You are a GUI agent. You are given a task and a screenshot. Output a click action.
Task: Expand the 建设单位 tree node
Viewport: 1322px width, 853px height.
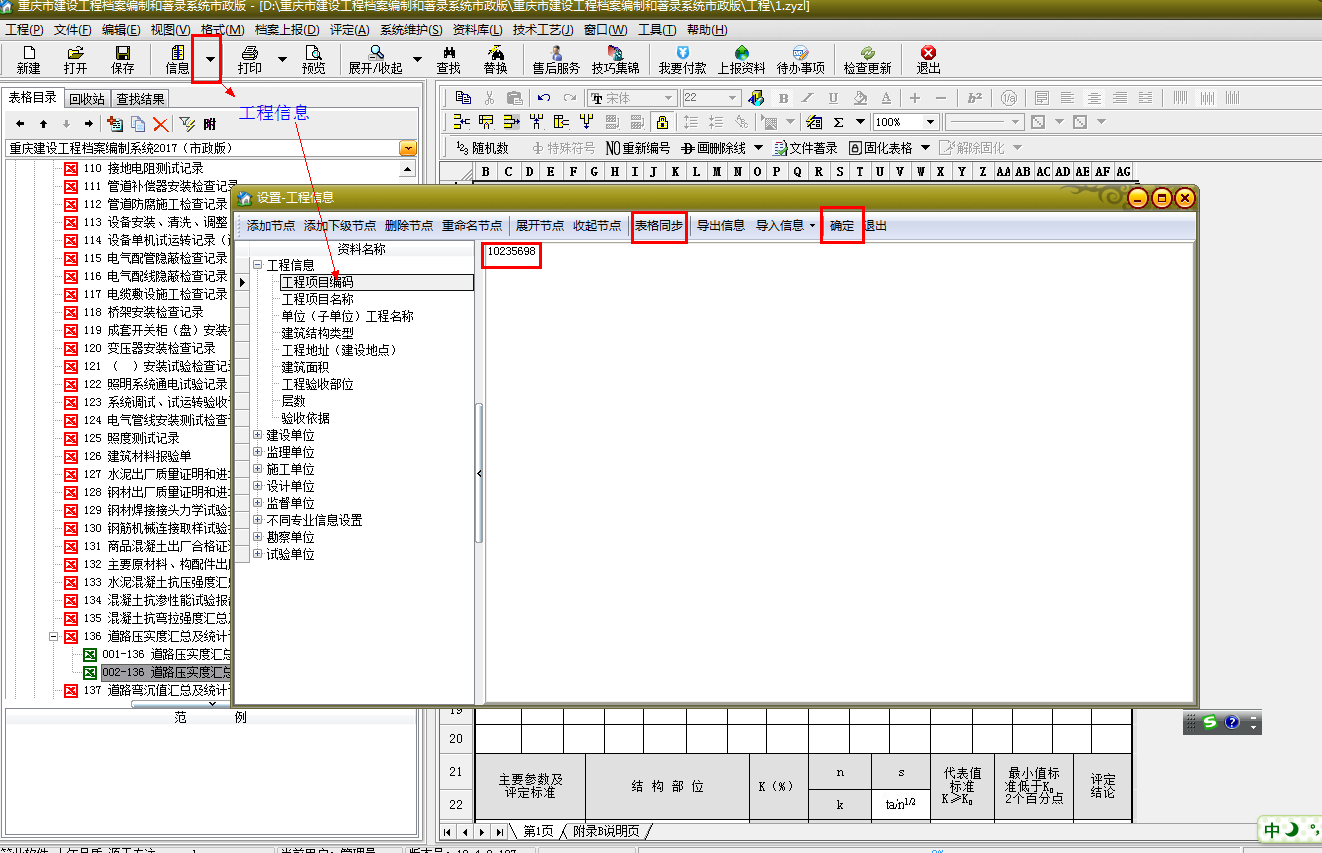258,436
